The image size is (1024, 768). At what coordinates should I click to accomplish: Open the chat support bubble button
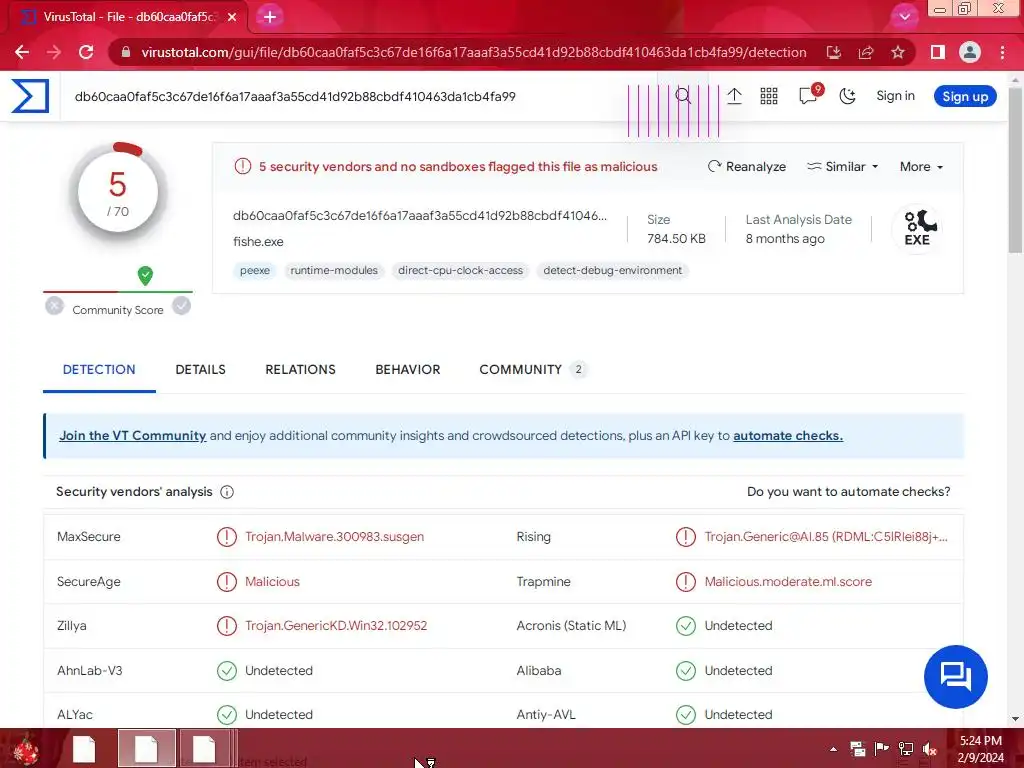click(955, 677)
